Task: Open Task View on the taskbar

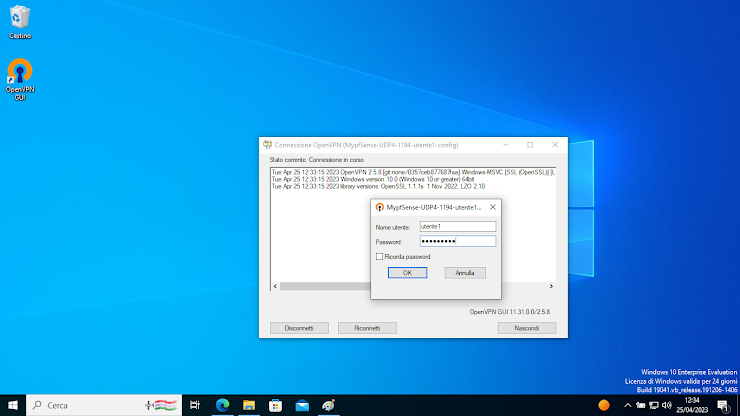Action: pos(194,405)
